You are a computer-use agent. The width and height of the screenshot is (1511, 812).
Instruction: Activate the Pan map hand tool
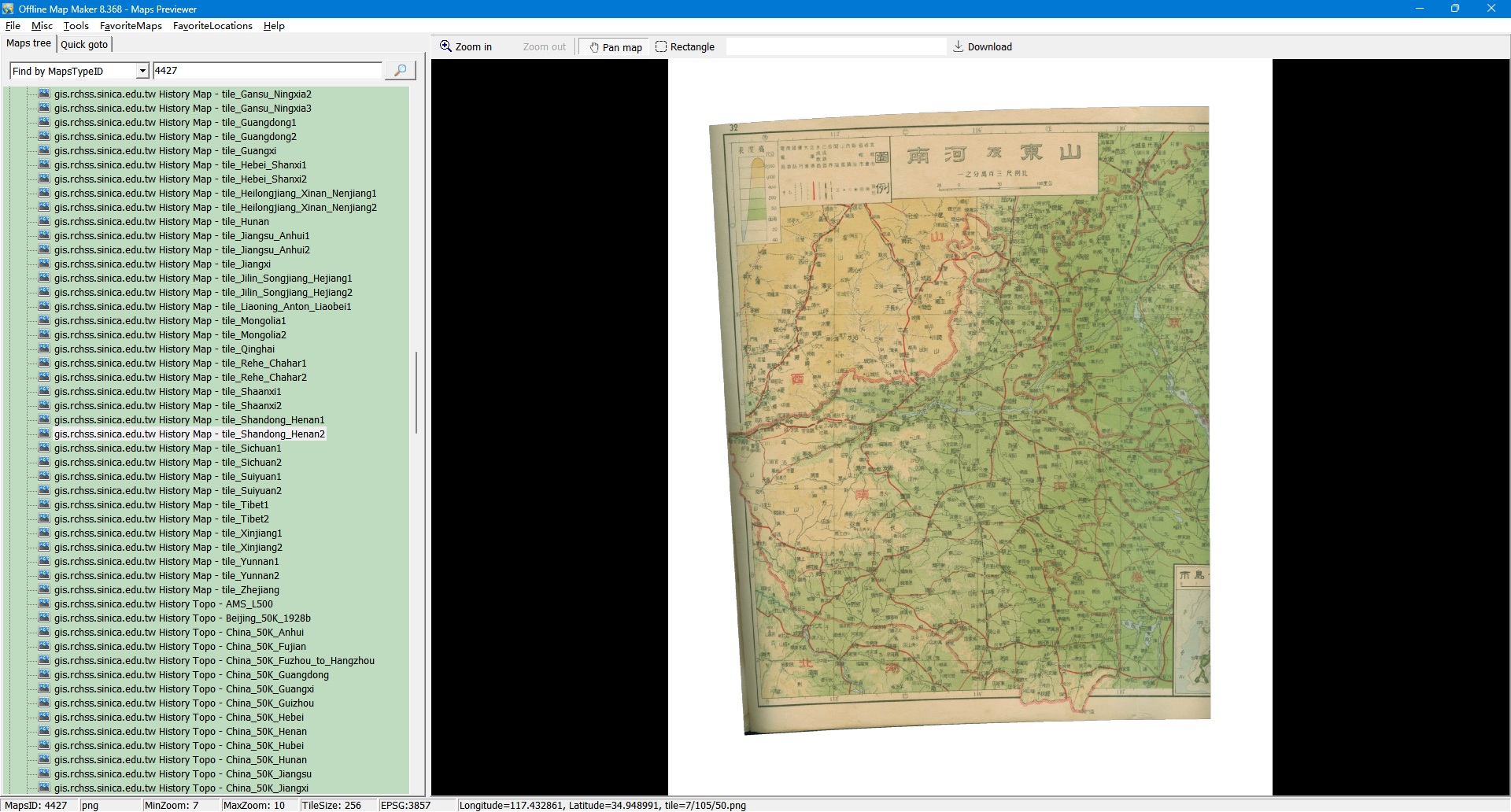[615, 47]
